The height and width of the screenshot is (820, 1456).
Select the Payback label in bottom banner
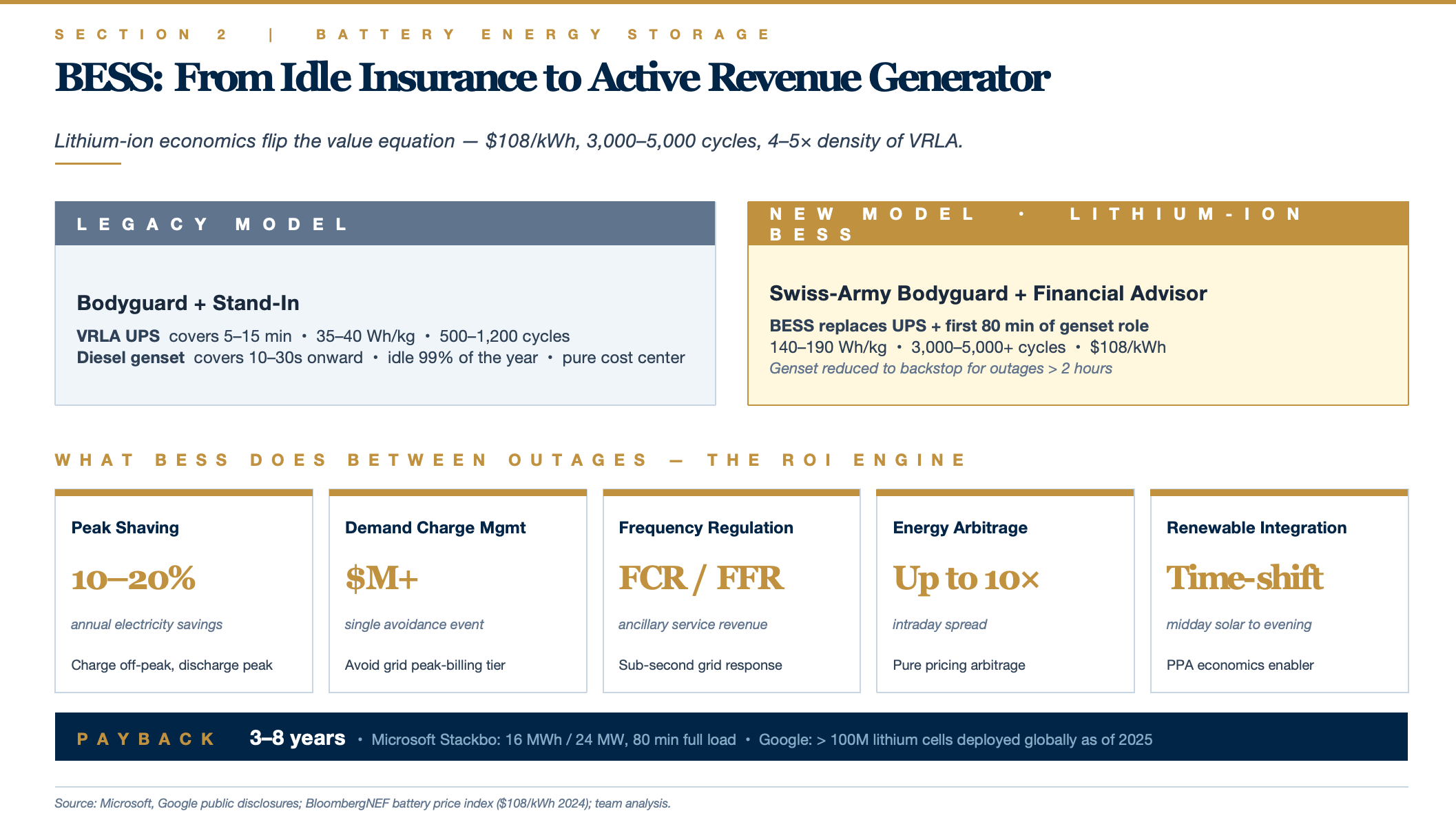pyautogui.click(x=145, y=739)
